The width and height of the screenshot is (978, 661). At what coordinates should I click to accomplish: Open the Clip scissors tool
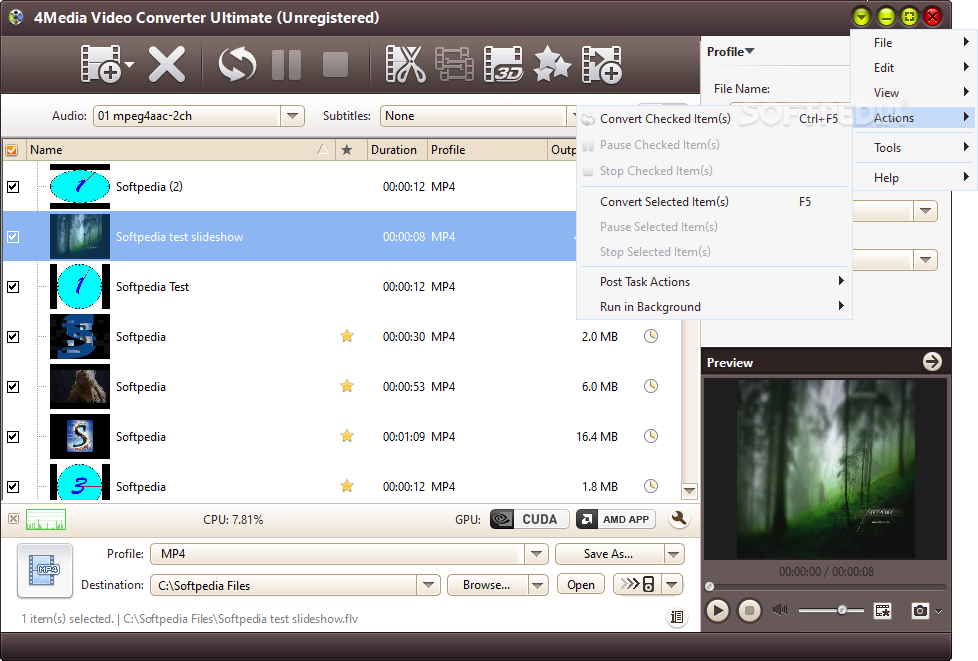tap(405, 64)
